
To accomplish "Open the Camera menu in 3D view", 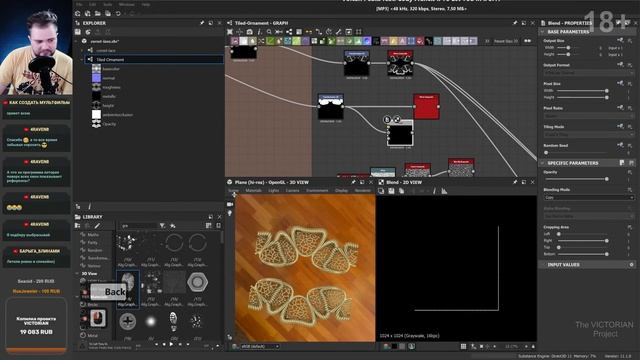I will pos(292,191).
